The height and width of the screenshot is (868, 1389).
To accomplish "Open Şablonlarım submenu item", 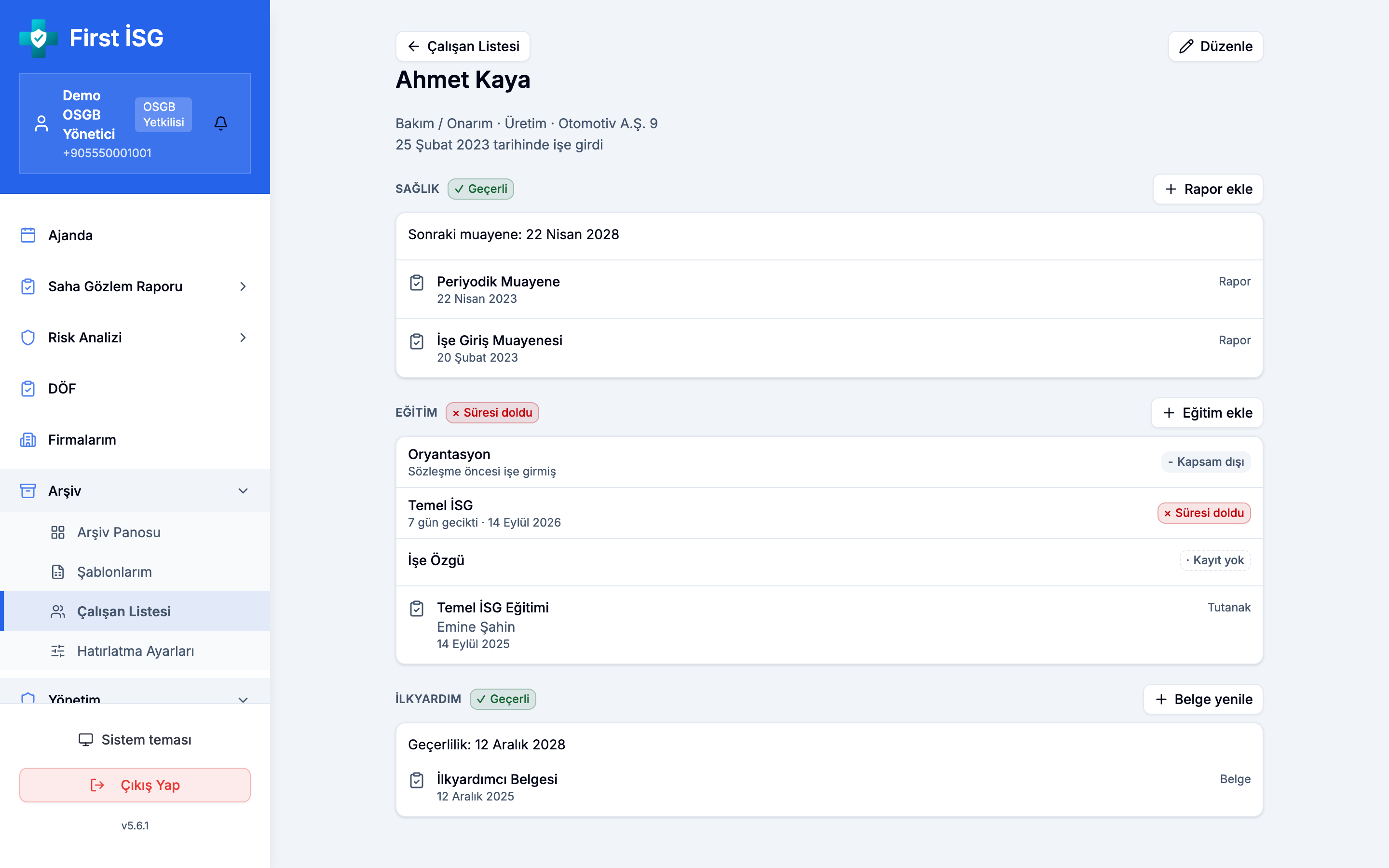I will tap(135, 572).
